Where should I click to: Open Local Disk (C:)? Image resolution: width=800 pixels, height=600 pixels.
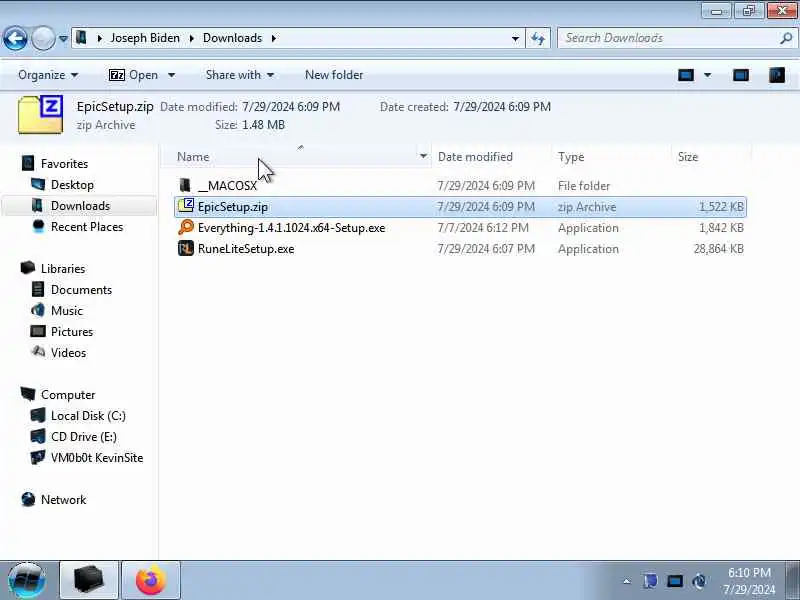tap(88, 416)
